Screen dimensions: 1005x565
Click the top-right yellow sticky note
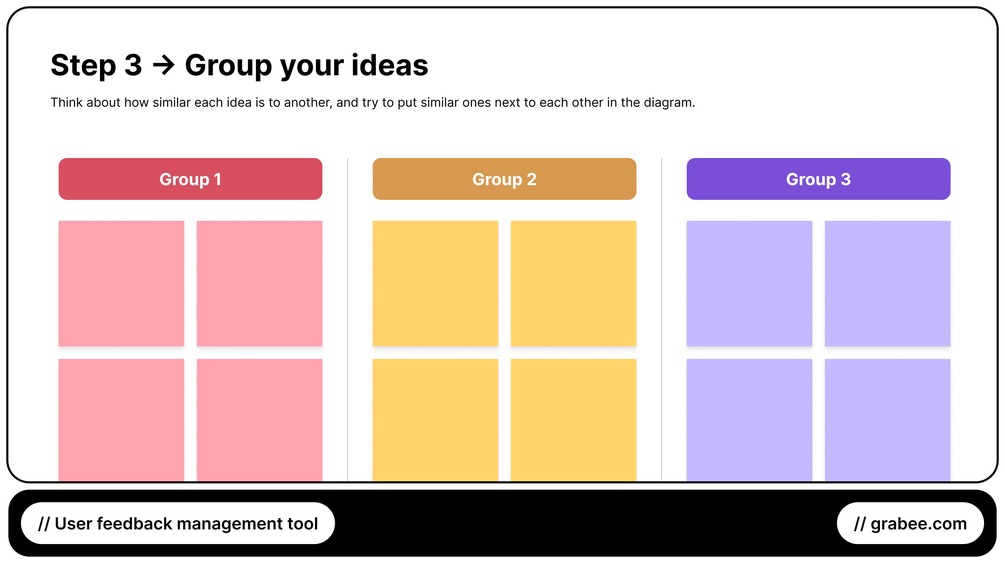tap(573, 283)
